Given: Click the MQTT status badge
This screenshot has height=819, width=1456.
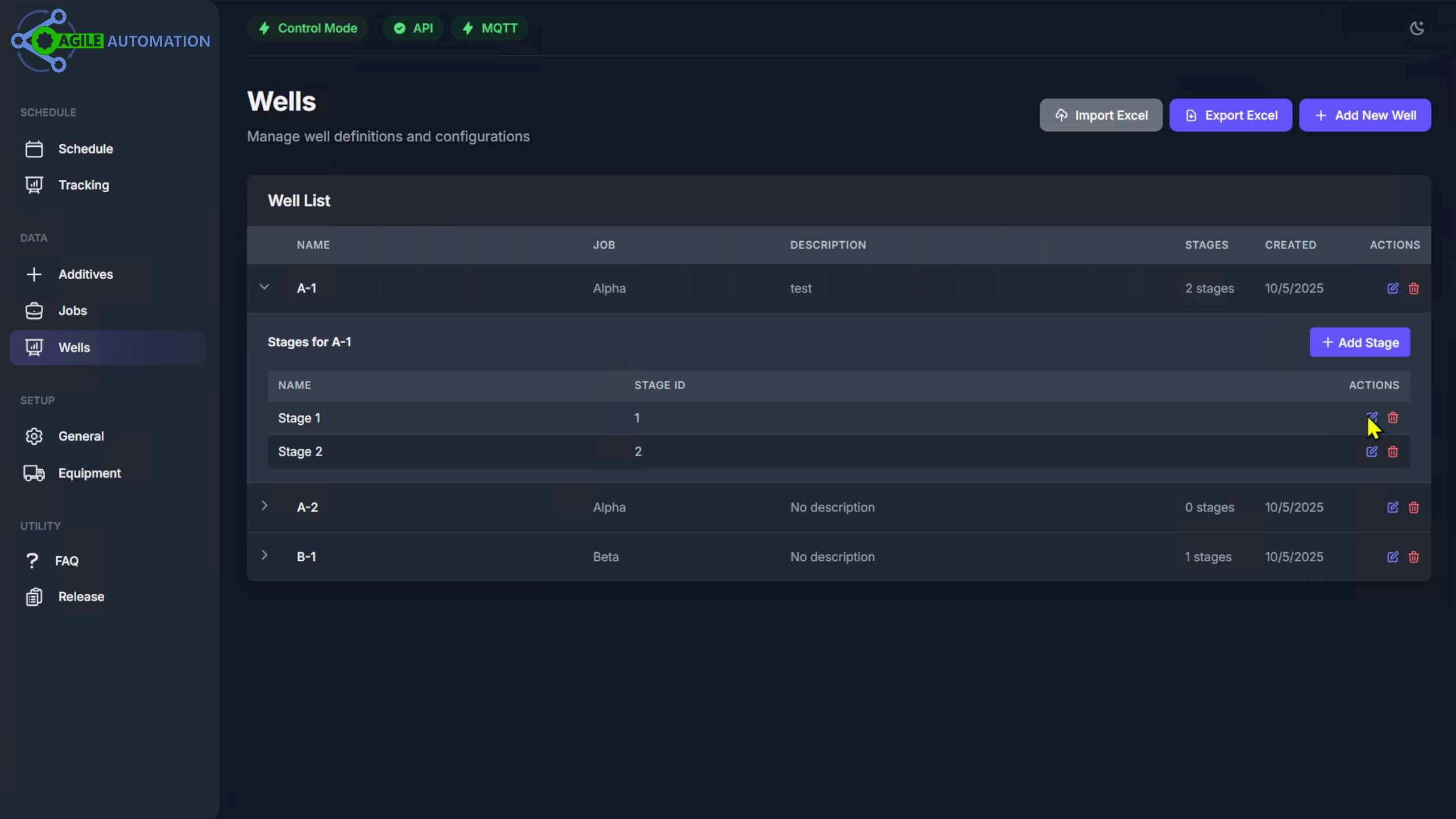Looking at the screenshot, I should 490,28.
